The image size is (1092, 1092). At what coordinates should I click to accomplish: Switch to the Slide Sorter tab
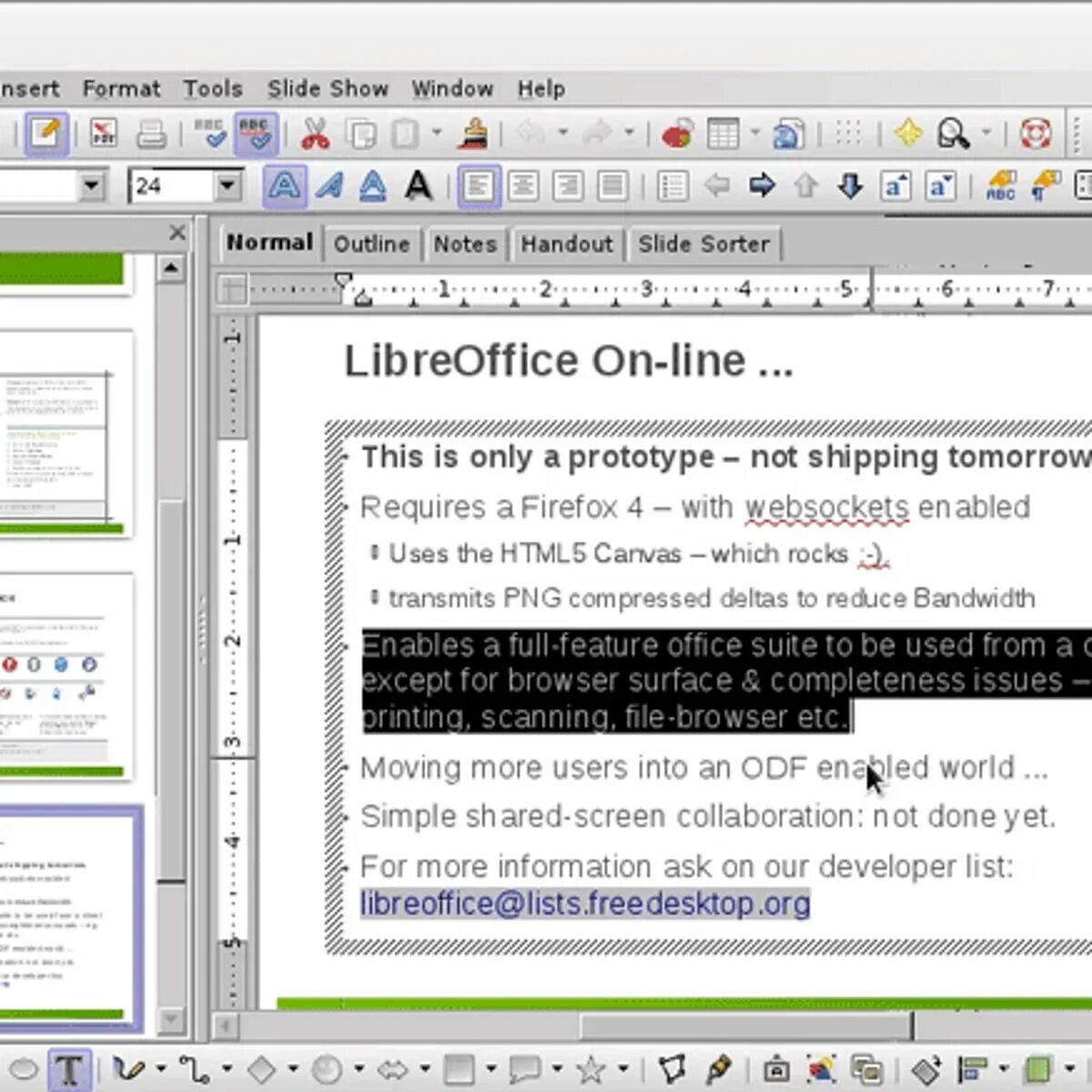(x=703, y=244)
